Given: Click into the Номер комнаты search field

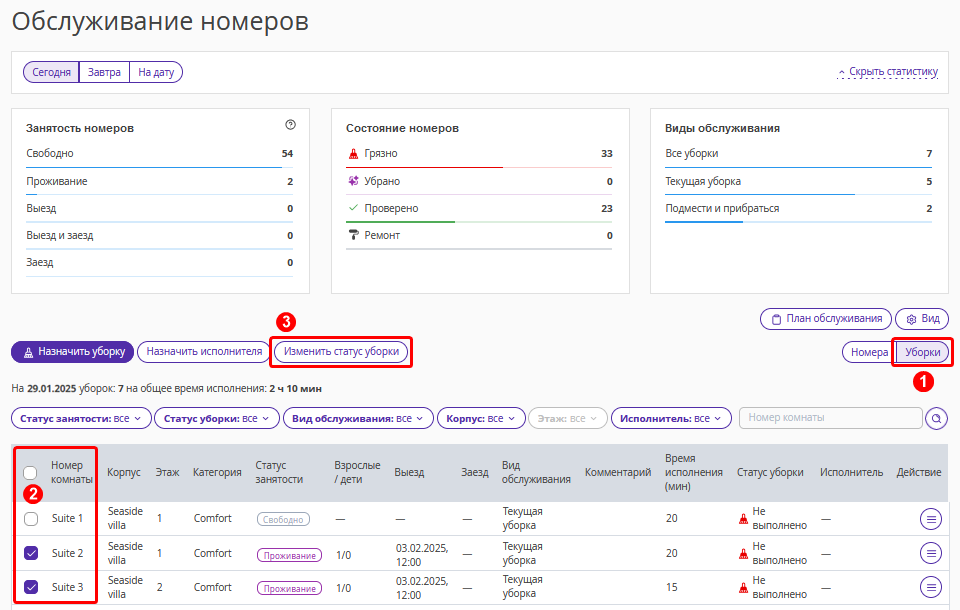Looking at the screenshot, I should coord(830,418).
